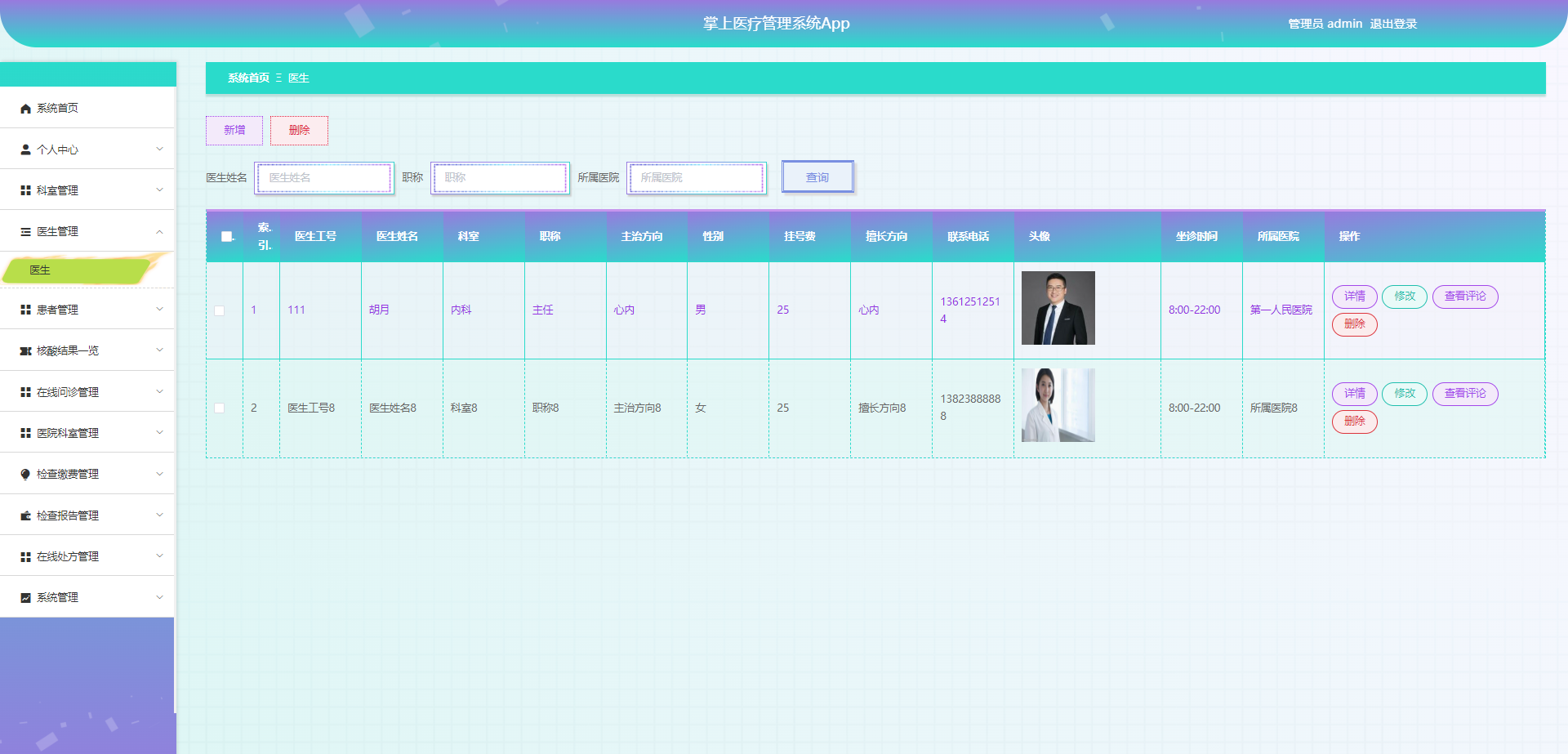The width and height of the screenshot is (1568, 754).
Task: Click 查看评论 for doctor 胡月
Action: [x=1465, y=297]
